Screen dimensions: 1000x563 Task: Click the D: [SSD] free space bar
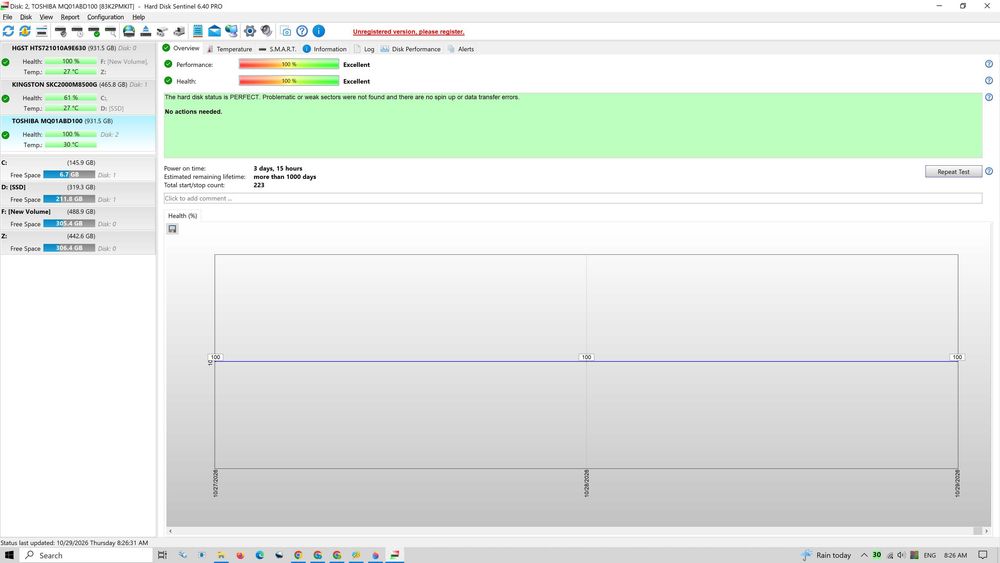click(69, 199)
